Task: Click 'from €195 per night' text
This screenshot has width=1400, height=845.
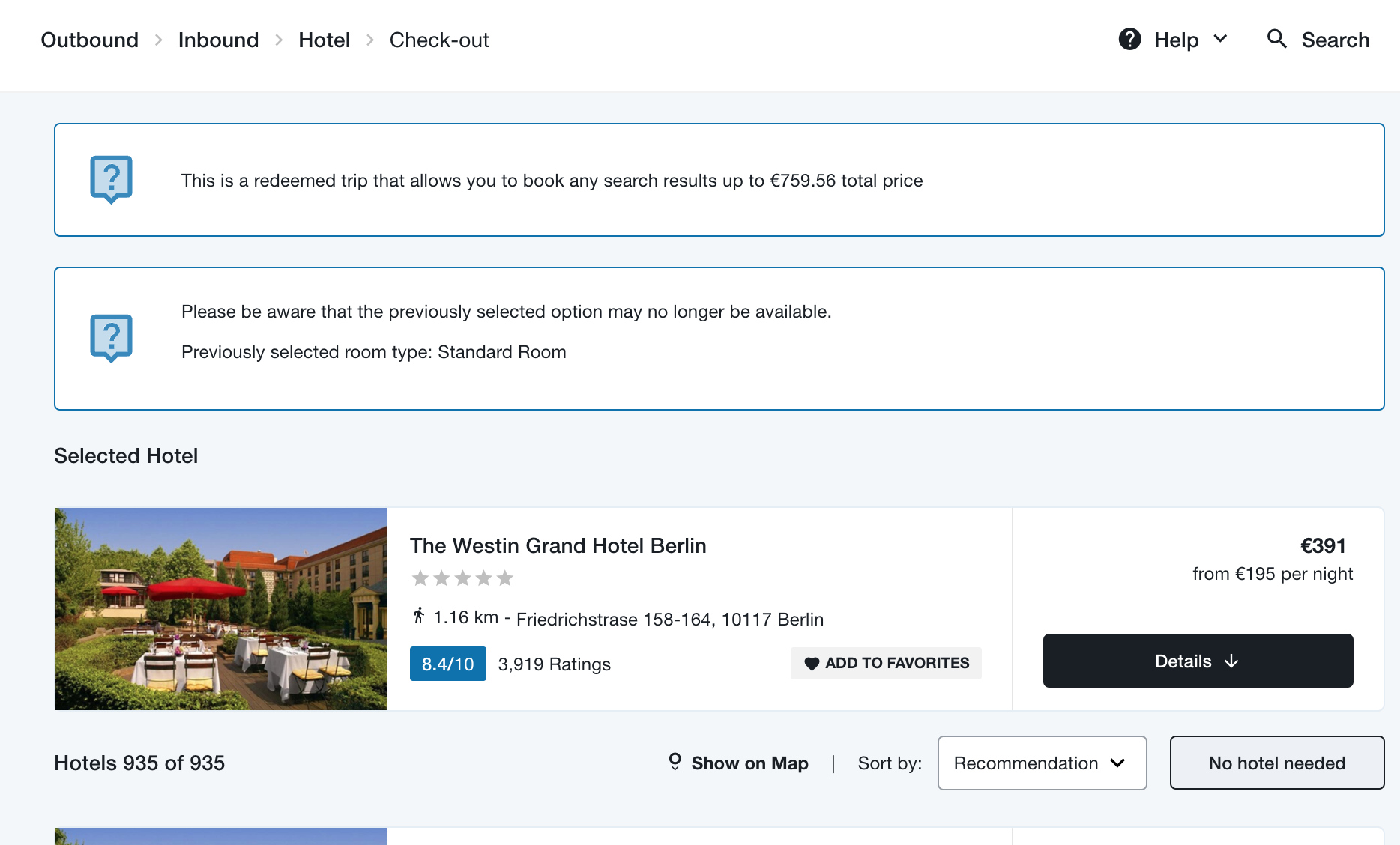Action: 1273,574
